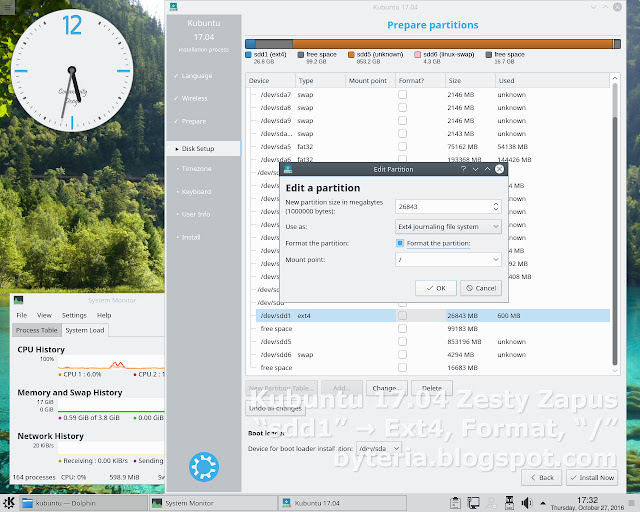Open the display configuration tray icon
The width and height of the screenshot is (640, 512).
tap(473, 503)
